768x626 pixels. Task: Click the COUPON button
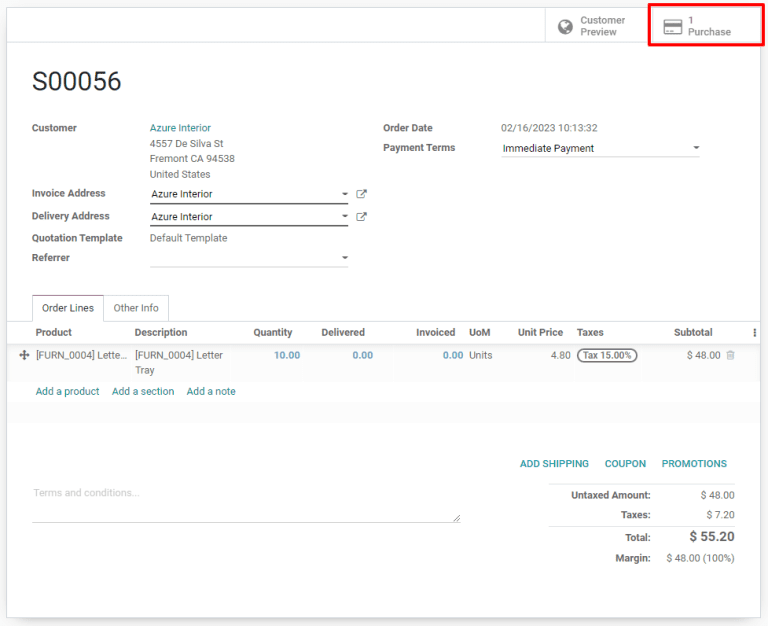pyautogui.click(x=625, y=464)
